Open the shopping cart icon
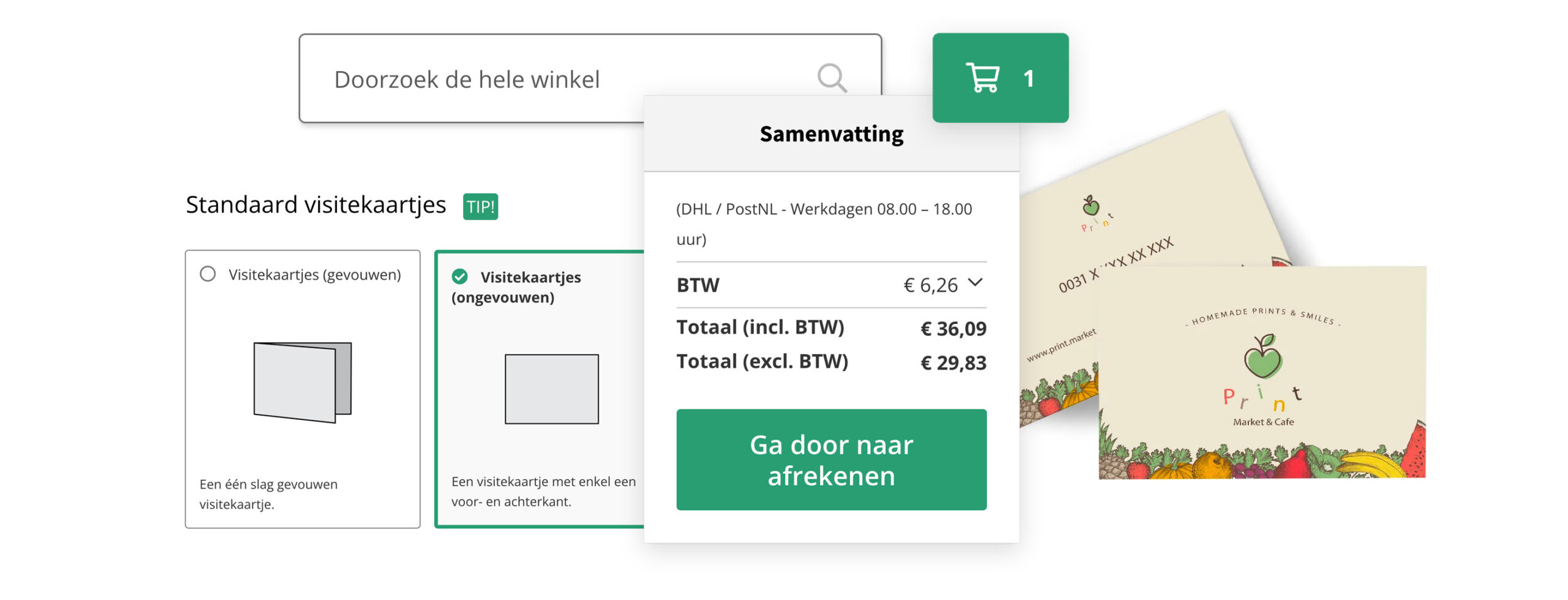 pos(982,78)
